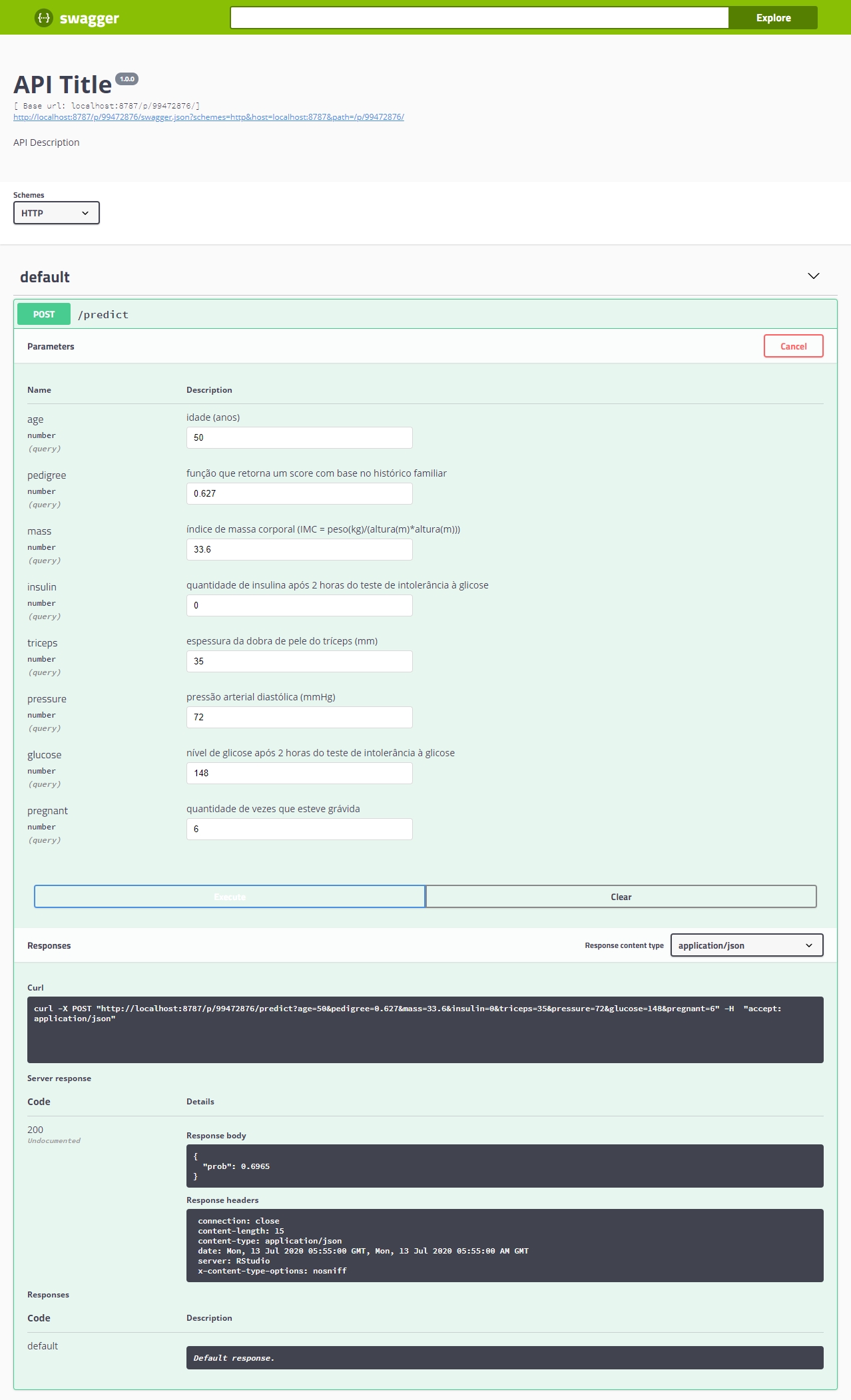Click the age input field

(x=299, y=437)
